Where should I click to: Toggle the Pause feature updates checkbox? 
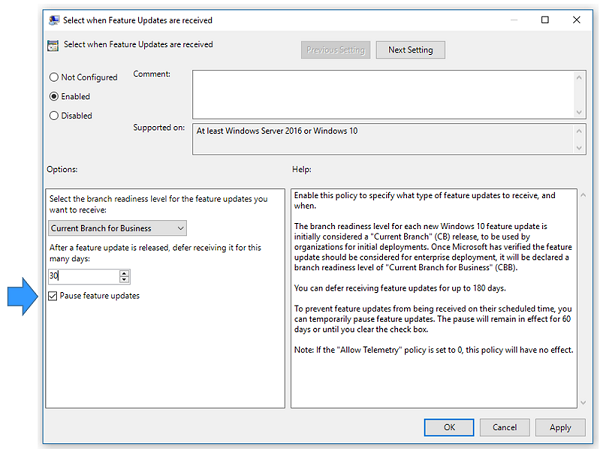54,296
